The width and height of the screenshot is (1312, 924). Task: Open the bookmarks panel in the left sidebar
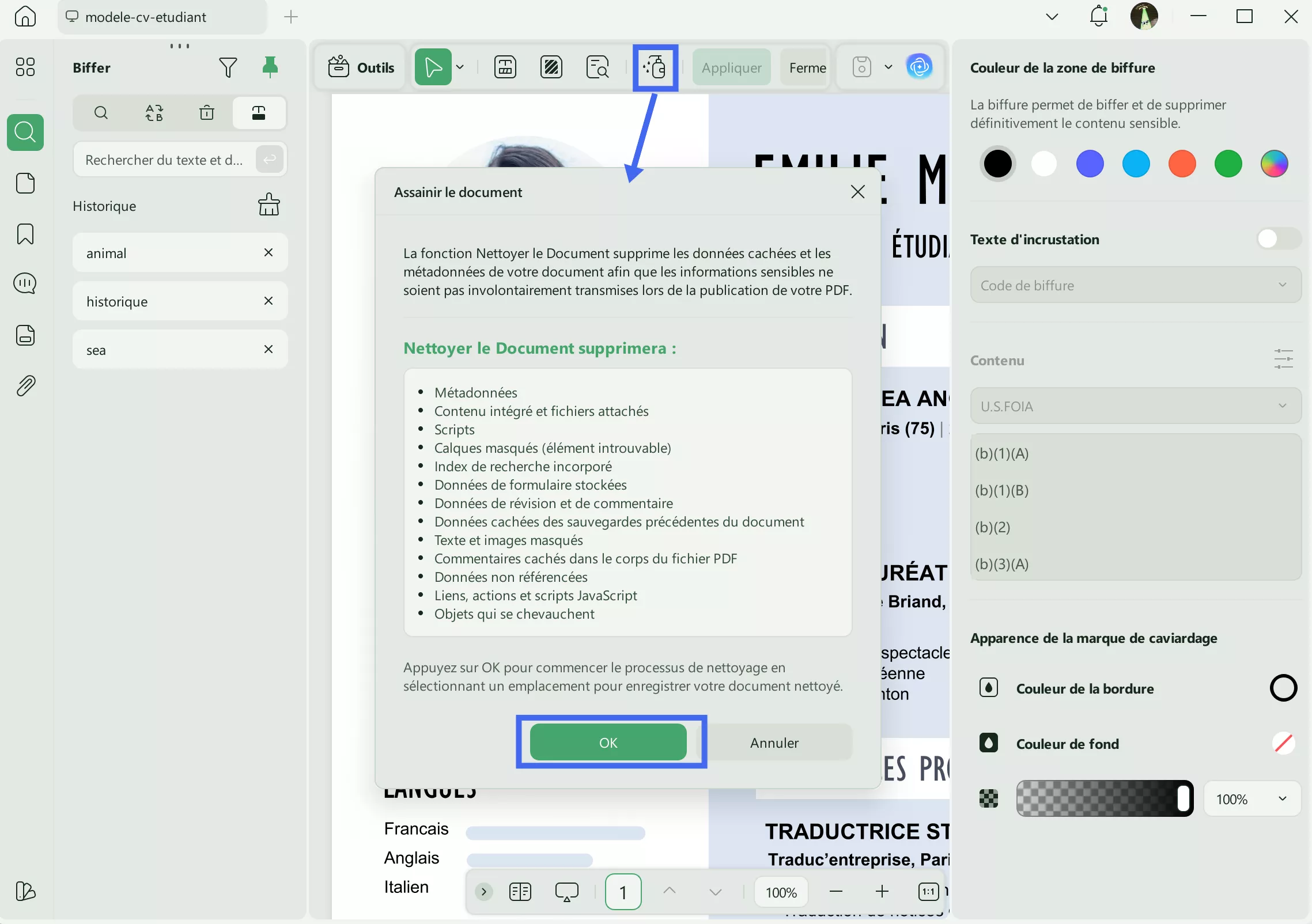(x=25, y=234)
